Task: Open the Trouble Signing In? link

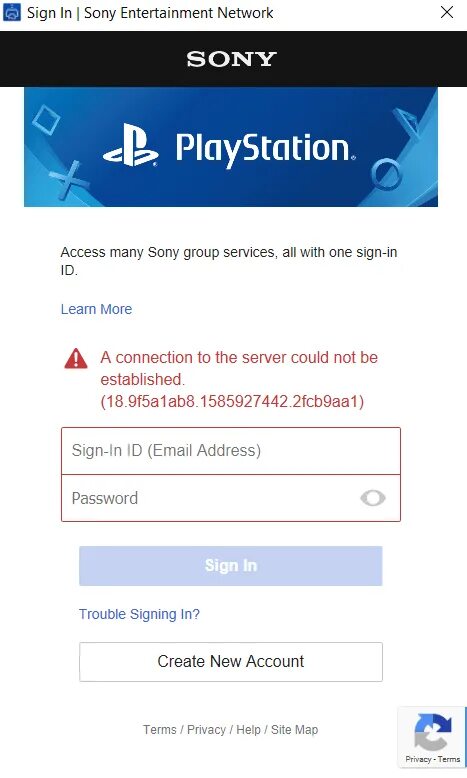Action: point(139,614)
